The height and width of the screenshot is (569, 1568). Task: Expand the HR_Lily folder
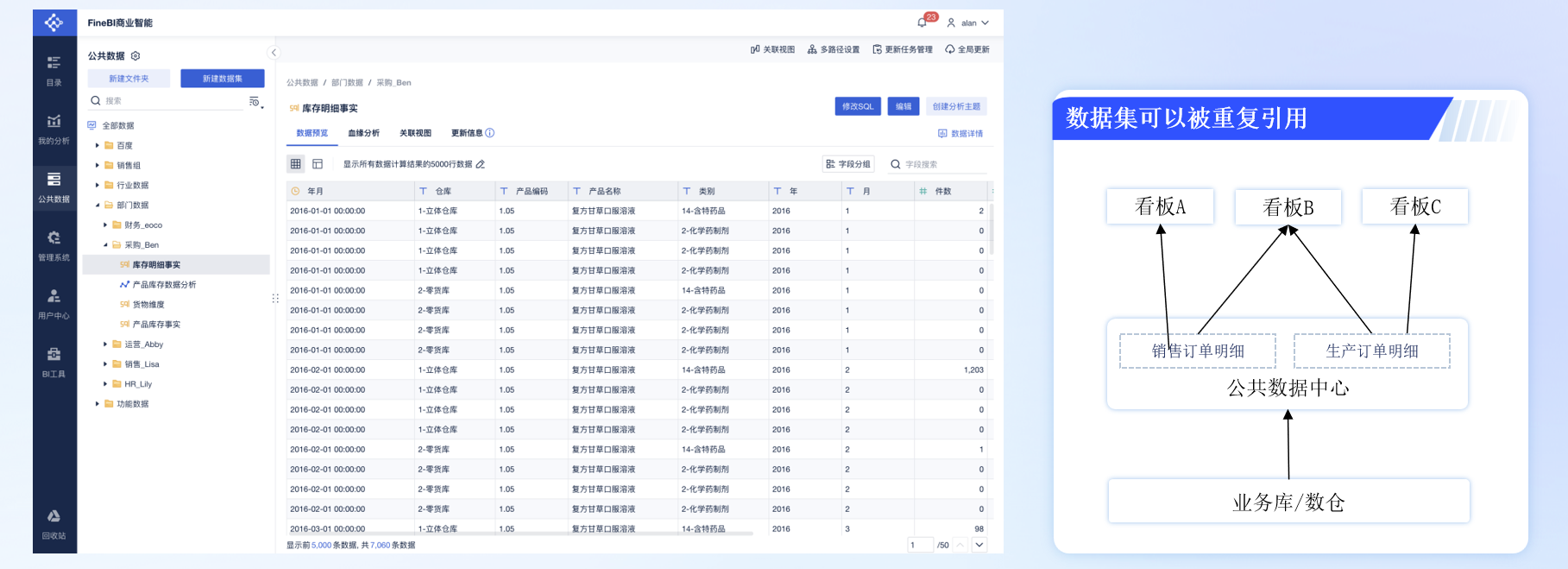click(x=105, y=384)
